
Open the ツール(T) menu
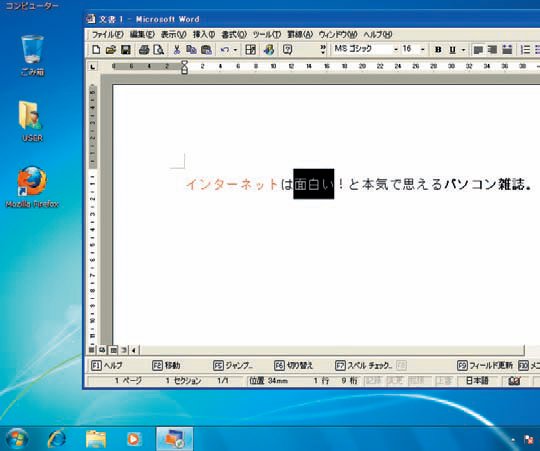point(267,34)
